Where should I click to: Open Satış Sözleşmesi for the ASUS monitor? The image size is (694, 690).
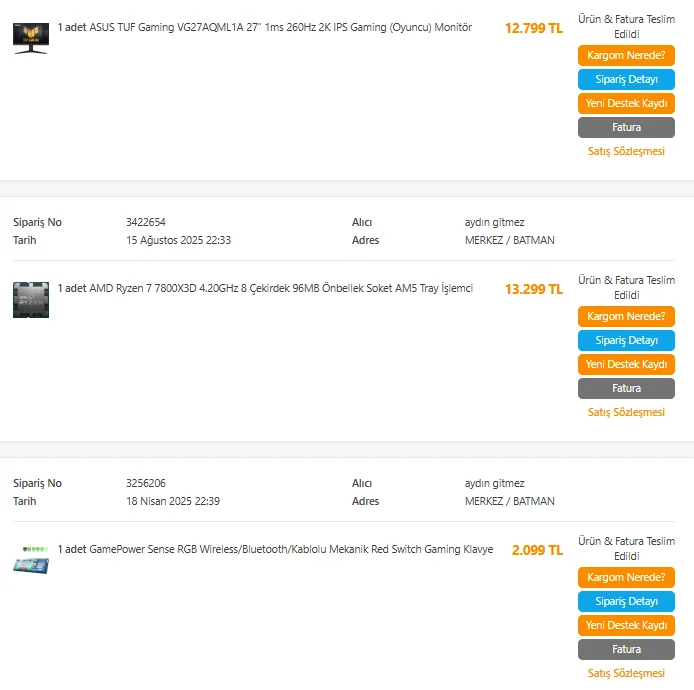click(x=626, y=151)
